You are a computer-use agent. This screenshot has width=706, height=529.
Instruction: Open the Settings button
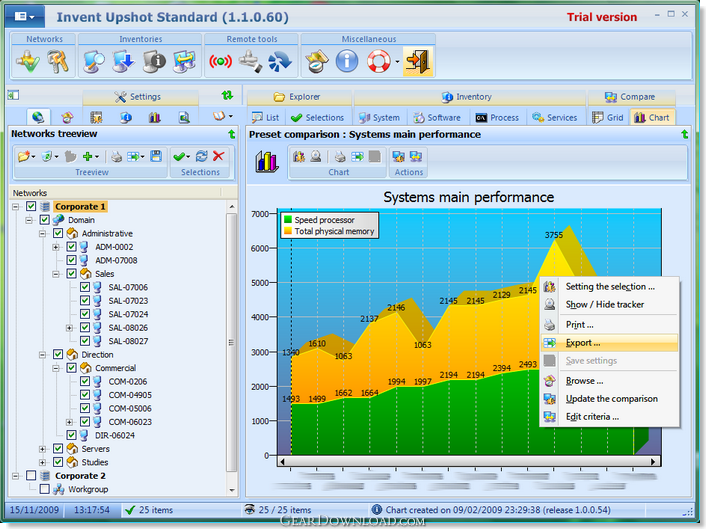coord(140,97)
